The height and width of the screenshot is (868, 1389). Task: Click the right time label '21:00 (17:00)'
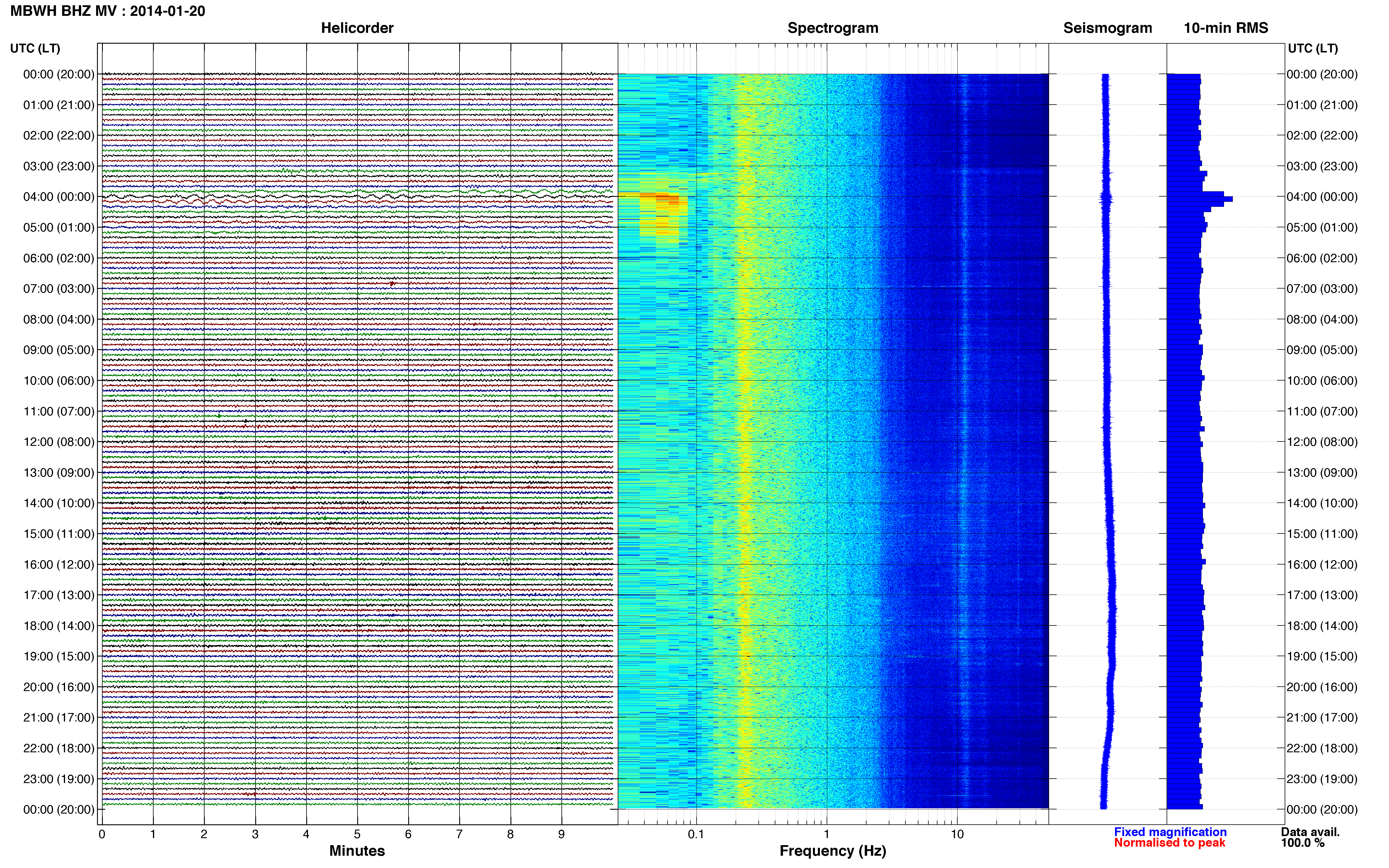point(1322,718)
